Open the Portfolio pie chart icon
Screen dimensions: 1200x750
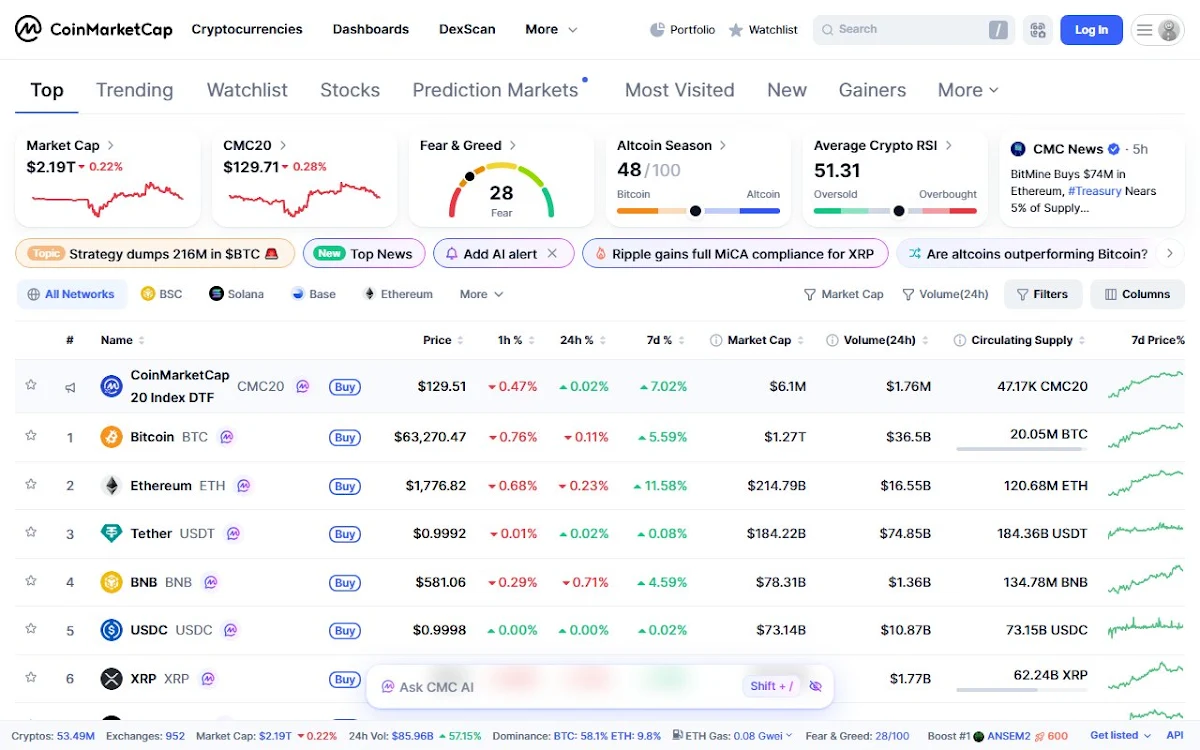pyautogui.click(x=657, y=30)
